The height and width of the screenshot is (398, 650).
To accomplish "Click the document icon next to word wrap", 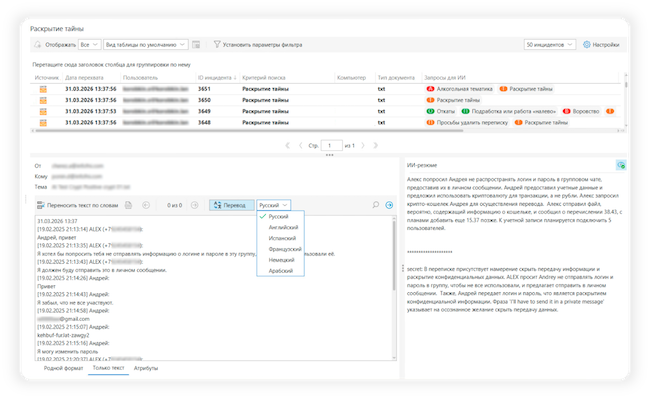I will 129,205.
